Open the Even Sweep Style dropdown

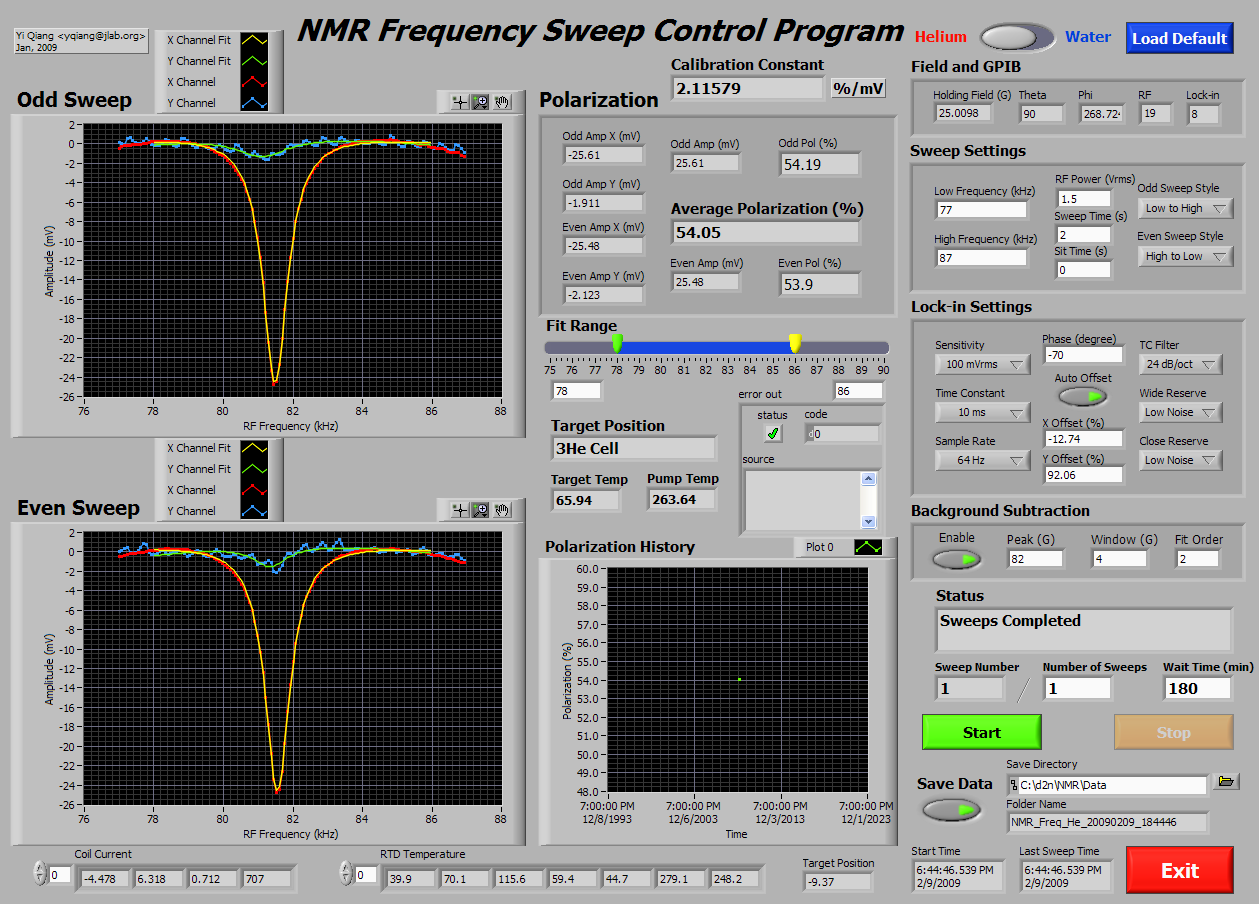pyautogui.click(x=1185, y=256)
